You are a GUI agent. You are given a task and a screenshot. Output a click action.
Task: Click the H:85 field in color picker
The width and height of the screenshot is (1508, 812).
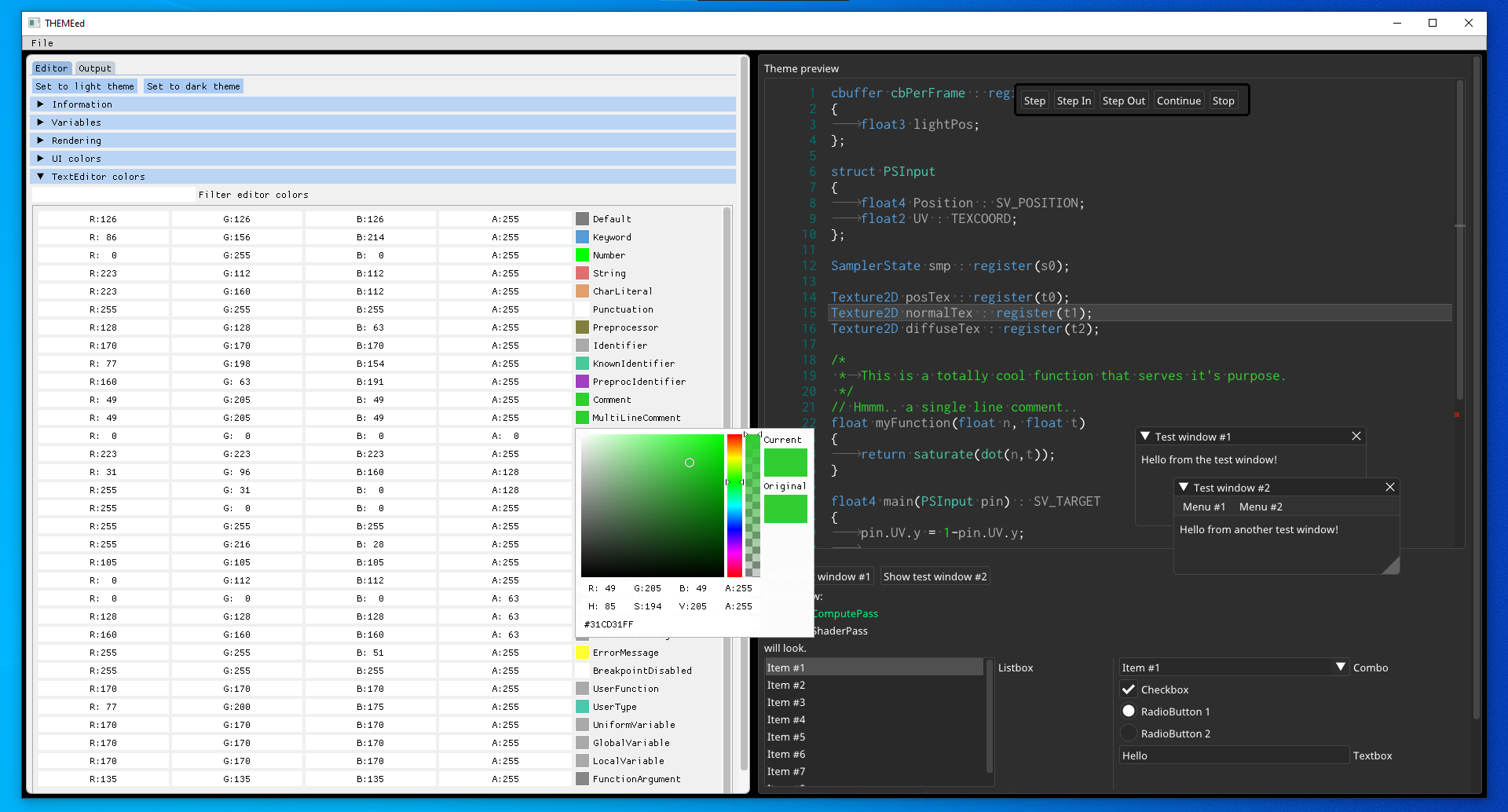[602, 606]
